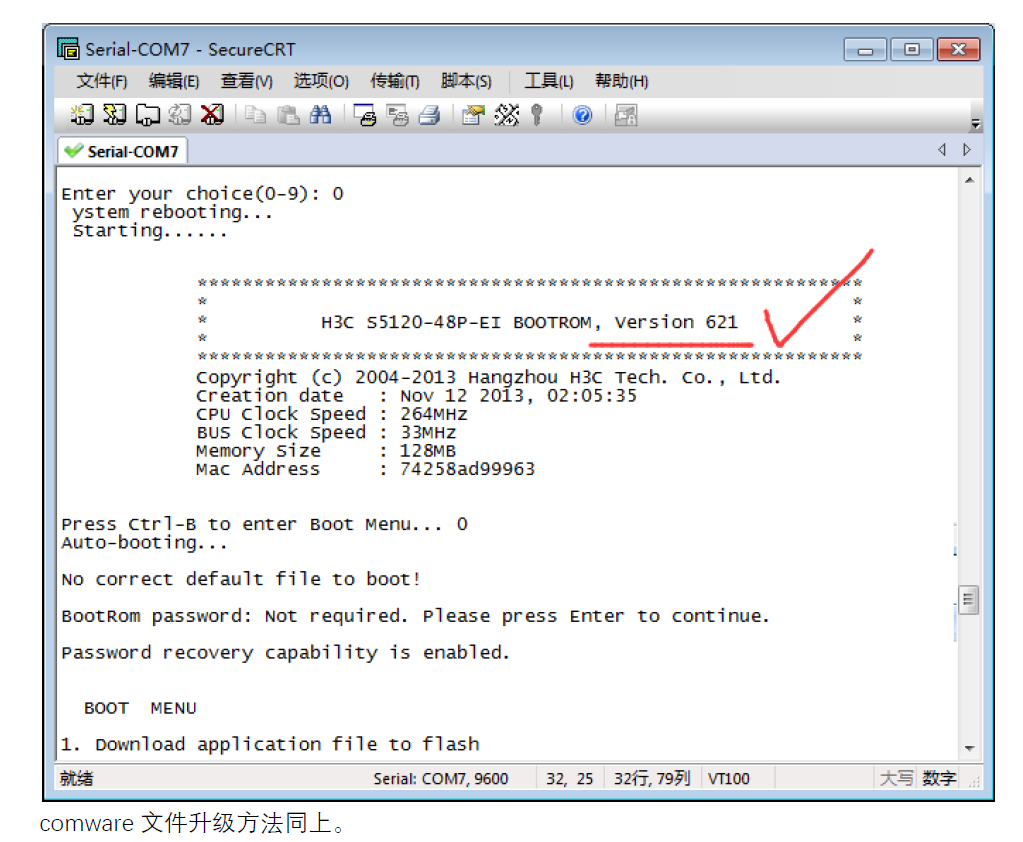Open the 查看(V) menu

247,81
